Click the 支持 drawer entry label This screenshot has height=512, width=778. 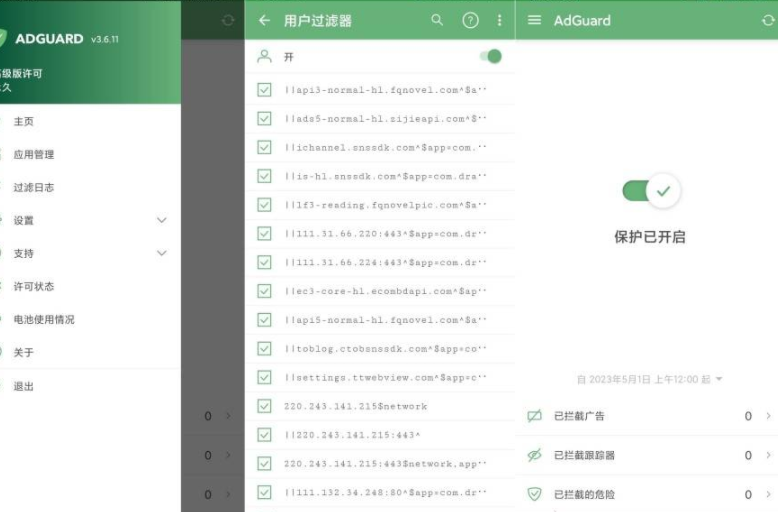(x=23, y=254)
